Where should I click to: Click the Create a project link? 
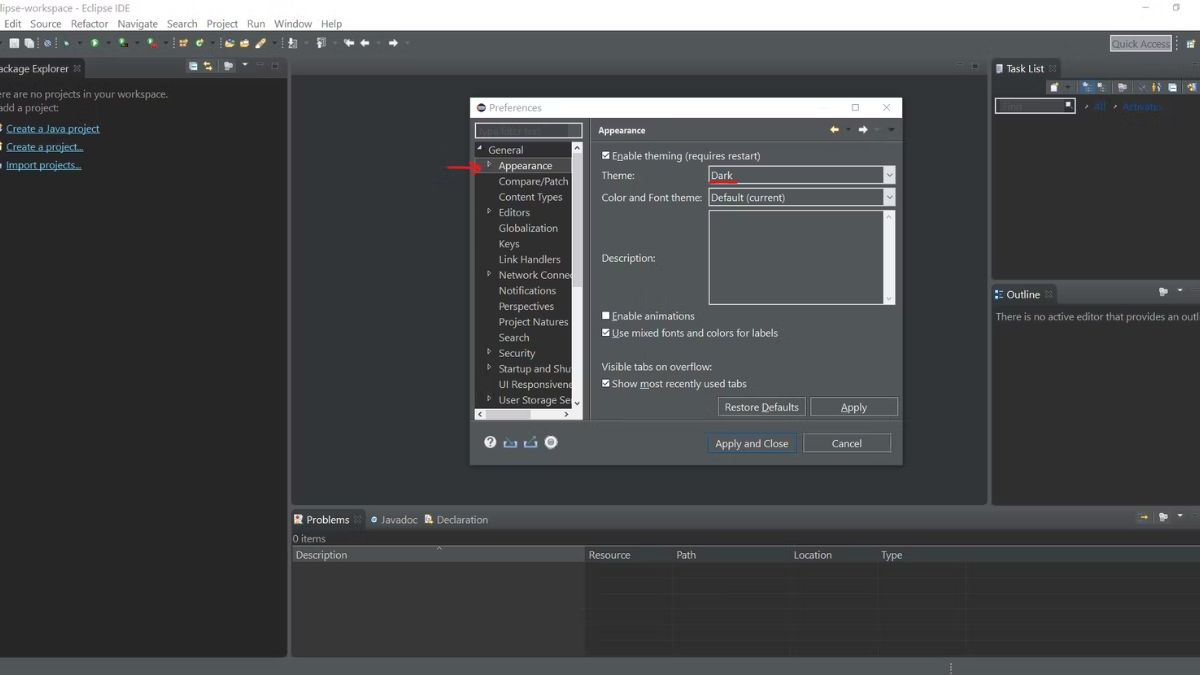pyautogui.click(x=45, y=147)
